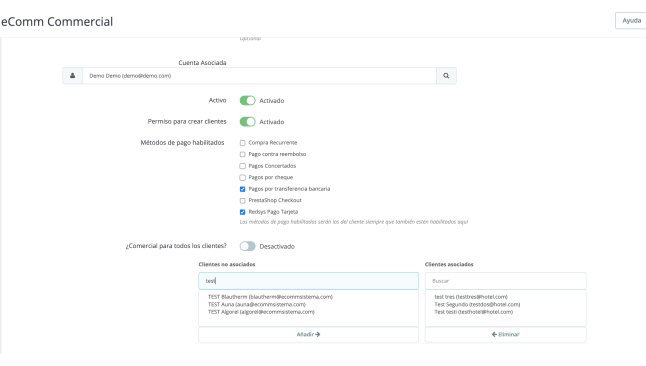The width and height of the screenshot is (646, 366).
Task: Click the user icon beside the account field
Action: pyautogui.click(x=73, y=76)
